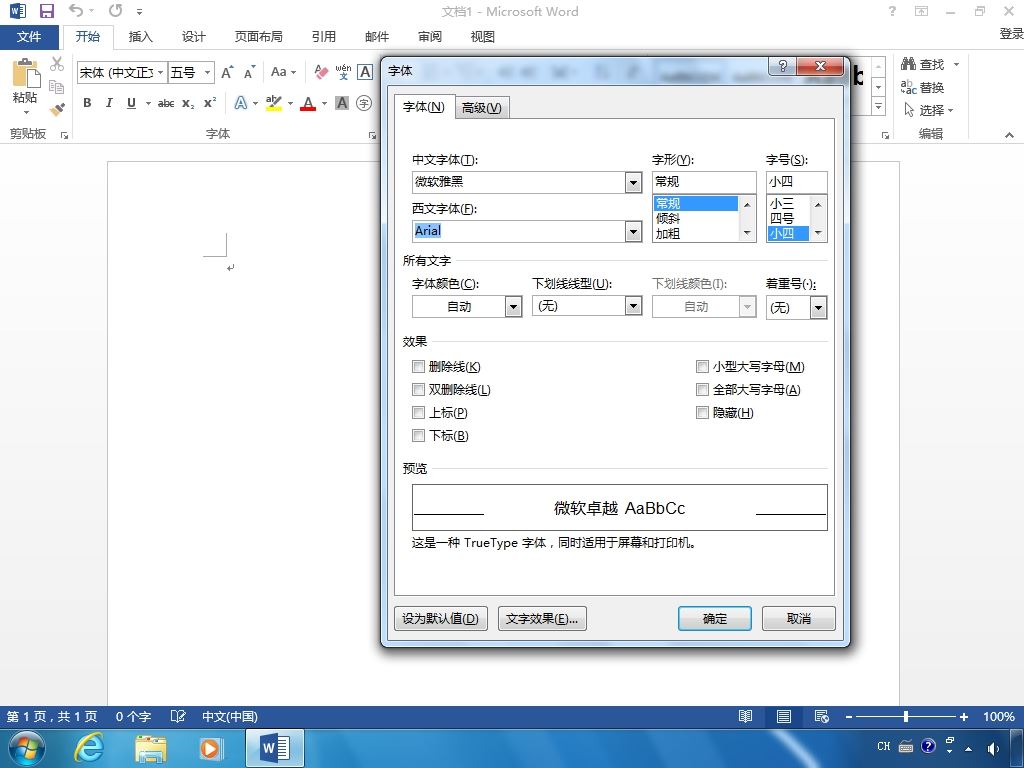
Task: Open the 西文字体 Arial dropdown arrow
Action: coord(633,231)
